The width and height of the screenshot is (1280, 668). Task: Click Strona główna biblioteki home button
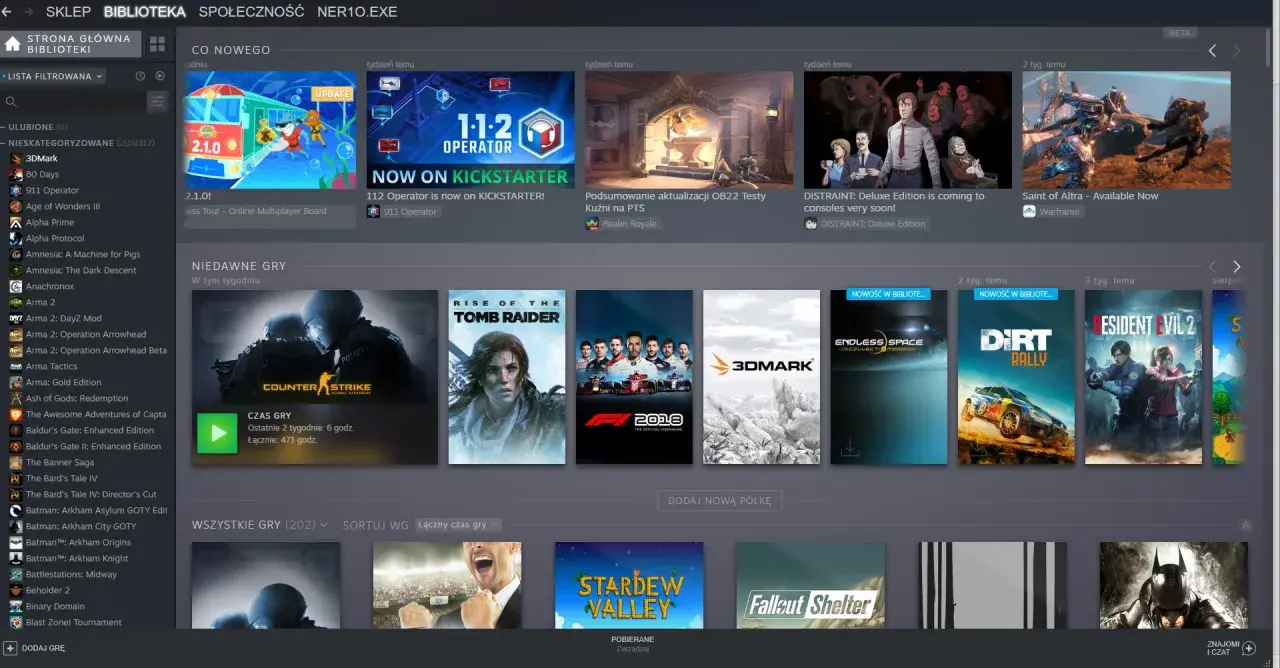[70, 44]
